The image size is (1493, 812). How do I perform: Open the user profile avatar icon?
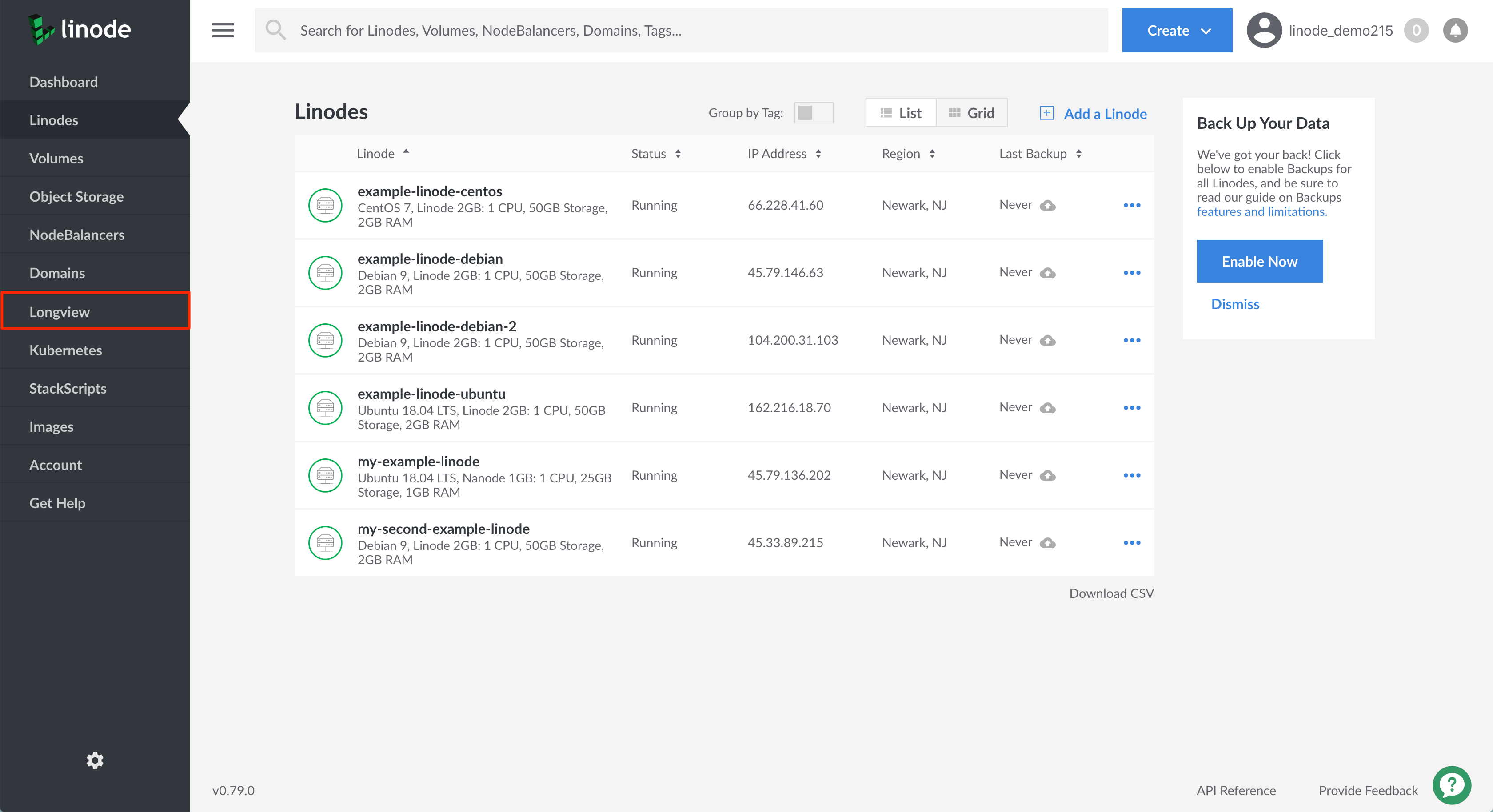click(x=1264, y=30)
